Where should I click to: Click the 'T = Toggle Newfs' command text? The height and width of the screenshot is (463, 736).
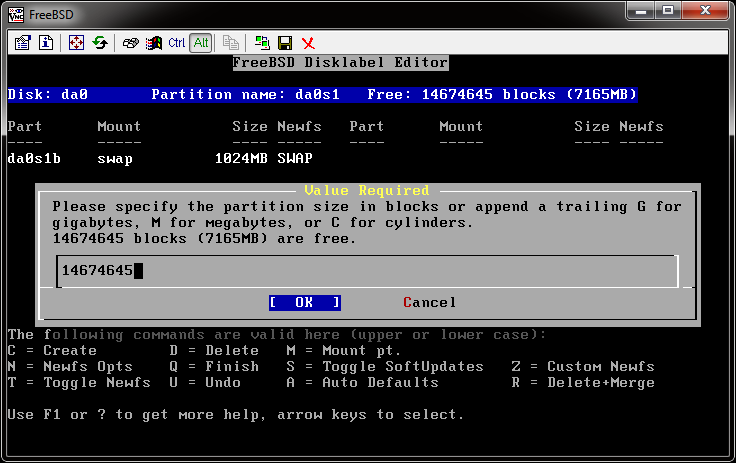tap(79, 382)
